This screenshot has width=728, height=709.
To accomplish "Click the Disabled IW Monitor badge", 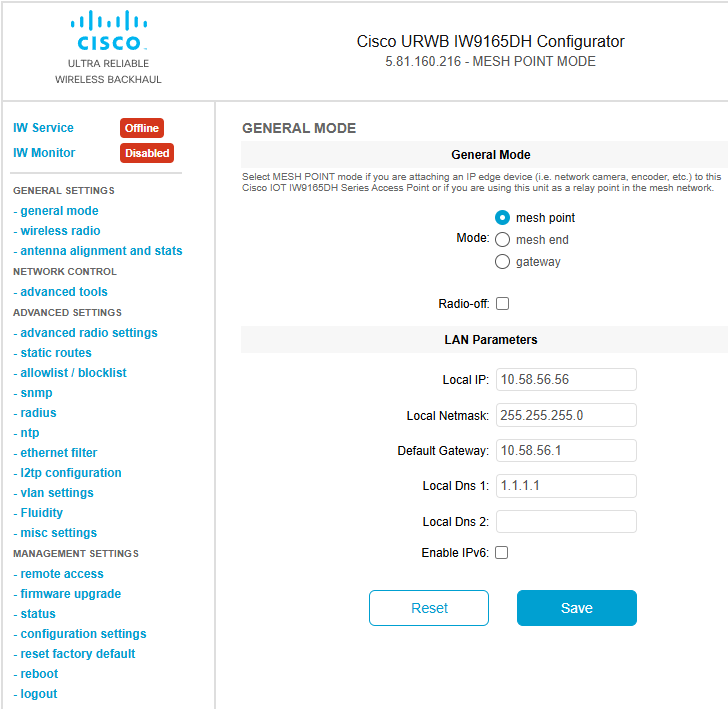I will tap(147, 153).
